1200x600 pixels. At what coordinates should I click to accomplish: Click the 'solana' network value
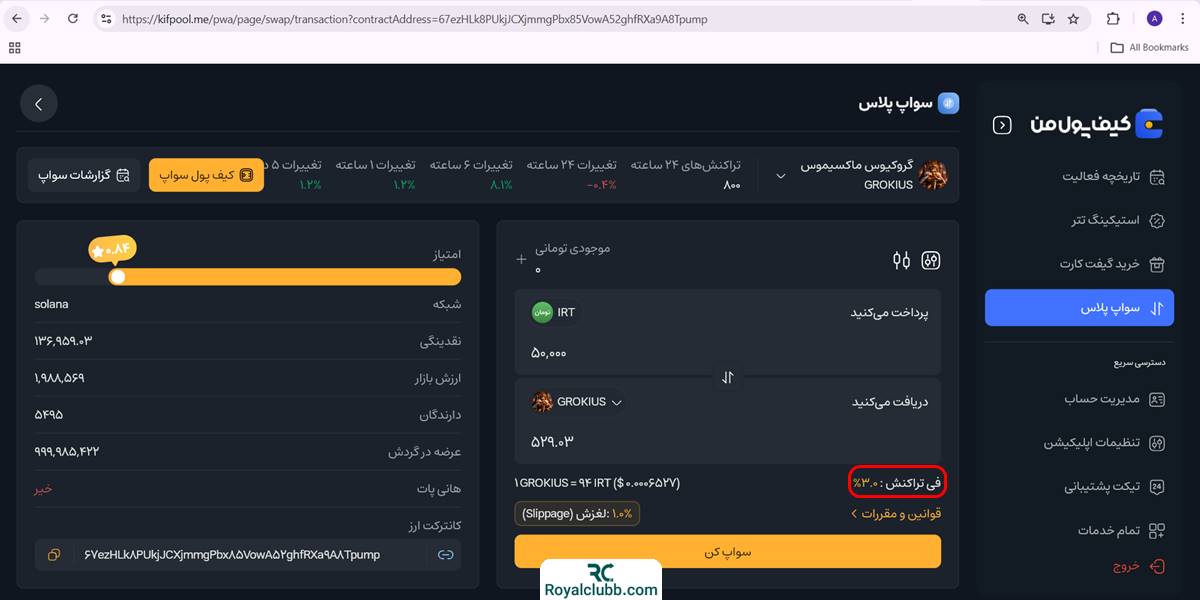click(51, 304)
